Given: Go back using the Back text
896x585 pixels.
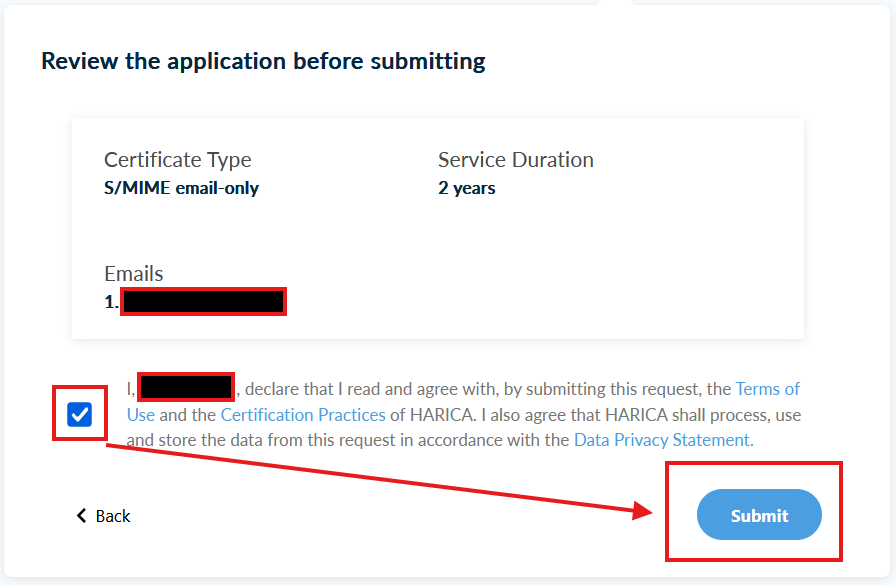Looking at the screenshot, I should pos(113,516).
